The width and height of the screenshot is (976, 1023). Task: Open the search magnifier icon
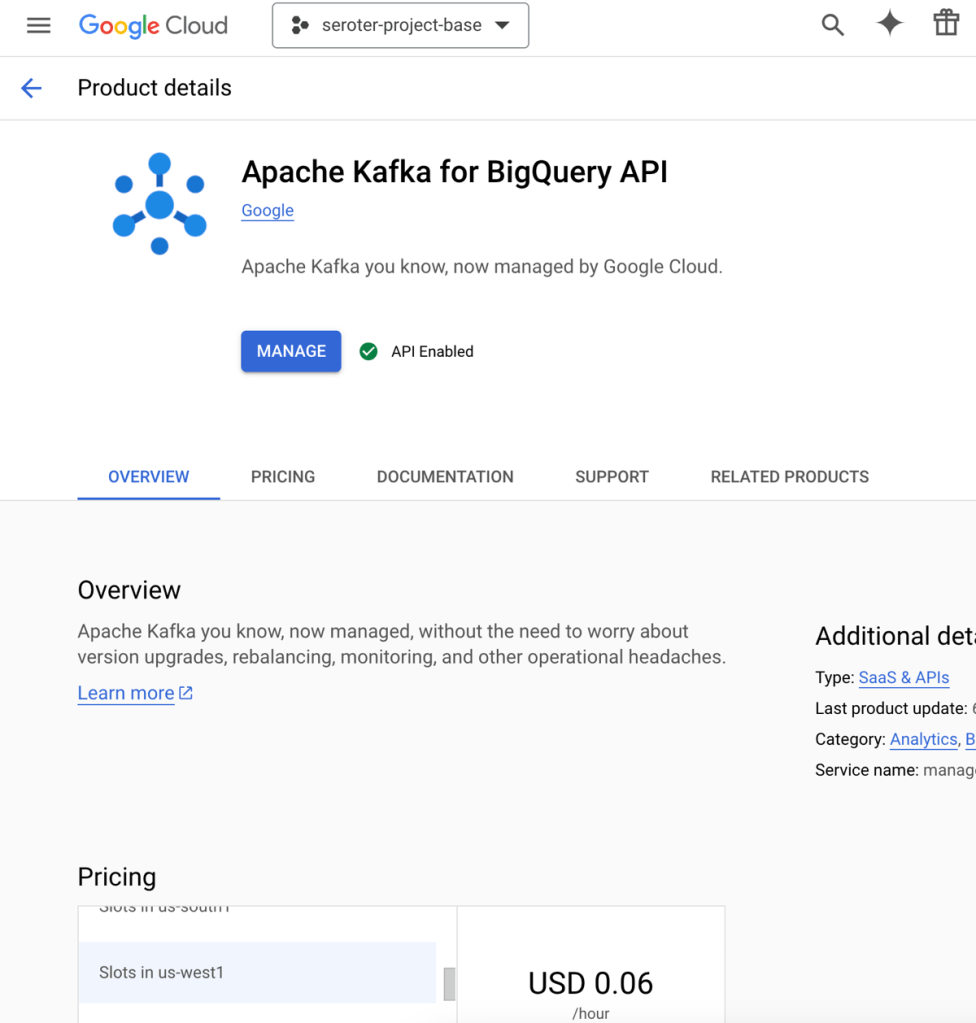click(832, 26)
